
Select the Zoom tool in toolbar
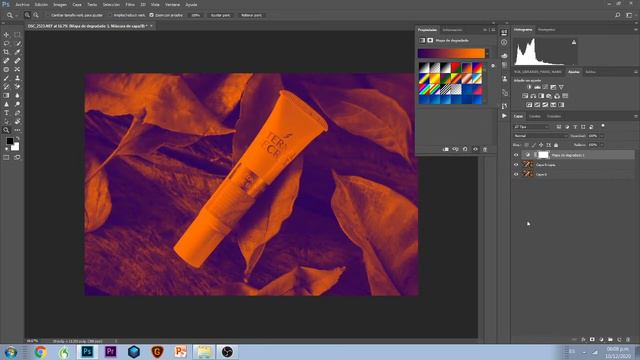(x=6, y=130)
